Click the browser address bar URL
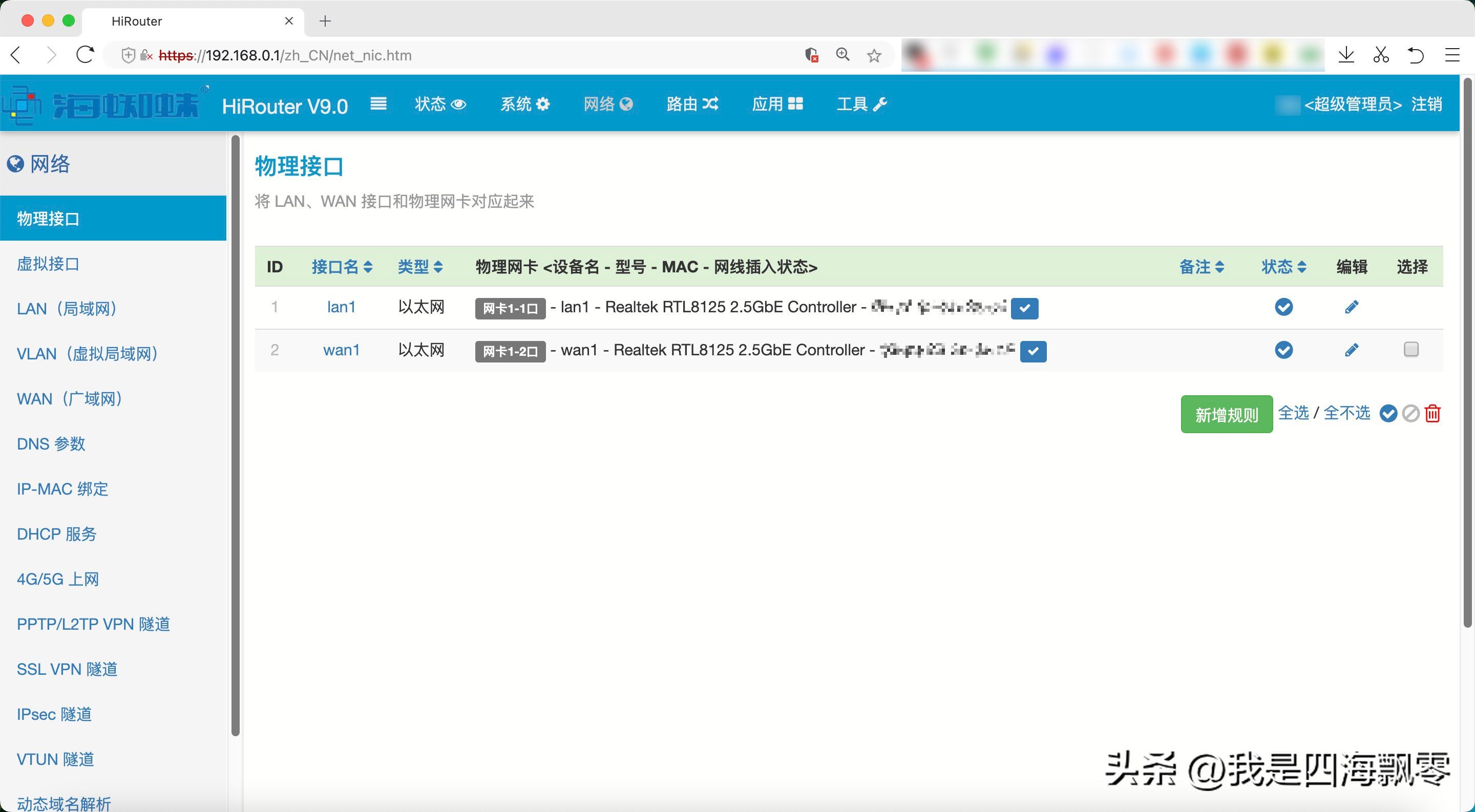Screen dimensions: 1475x812 [286, 55]
